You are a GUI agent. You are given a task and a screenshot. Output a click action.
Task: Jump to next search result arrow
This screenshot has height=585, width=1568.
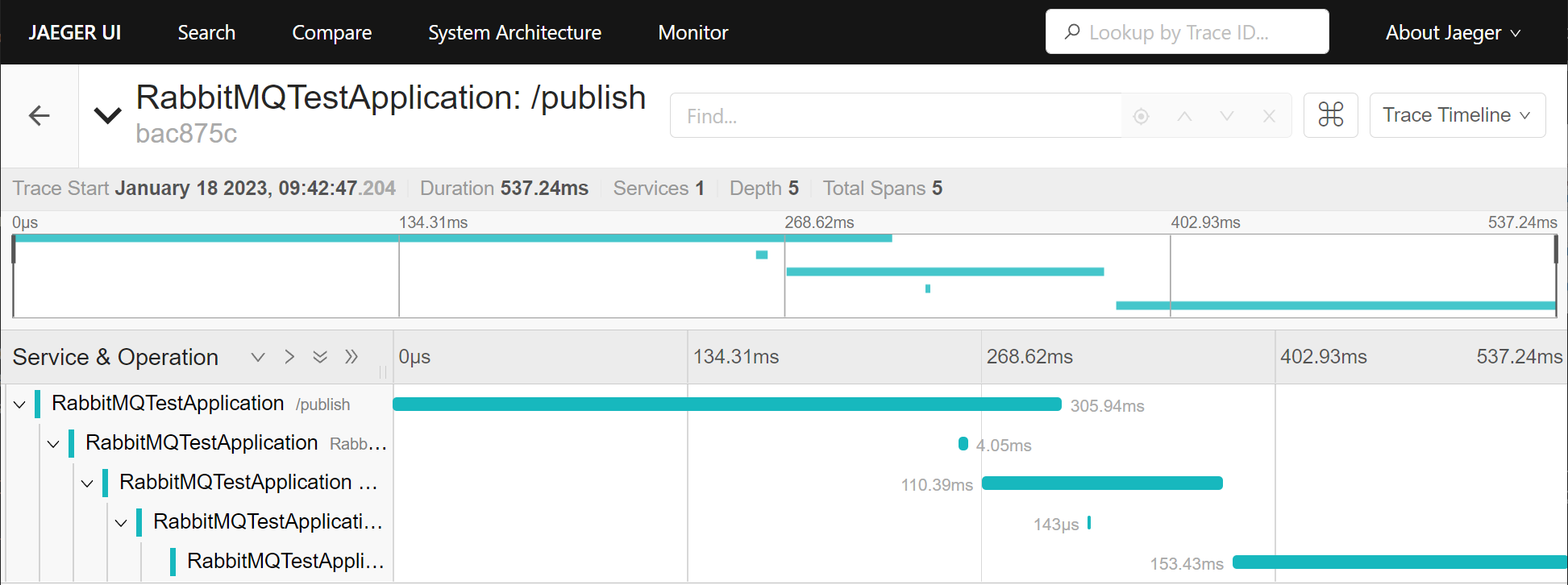[1227, 116]
